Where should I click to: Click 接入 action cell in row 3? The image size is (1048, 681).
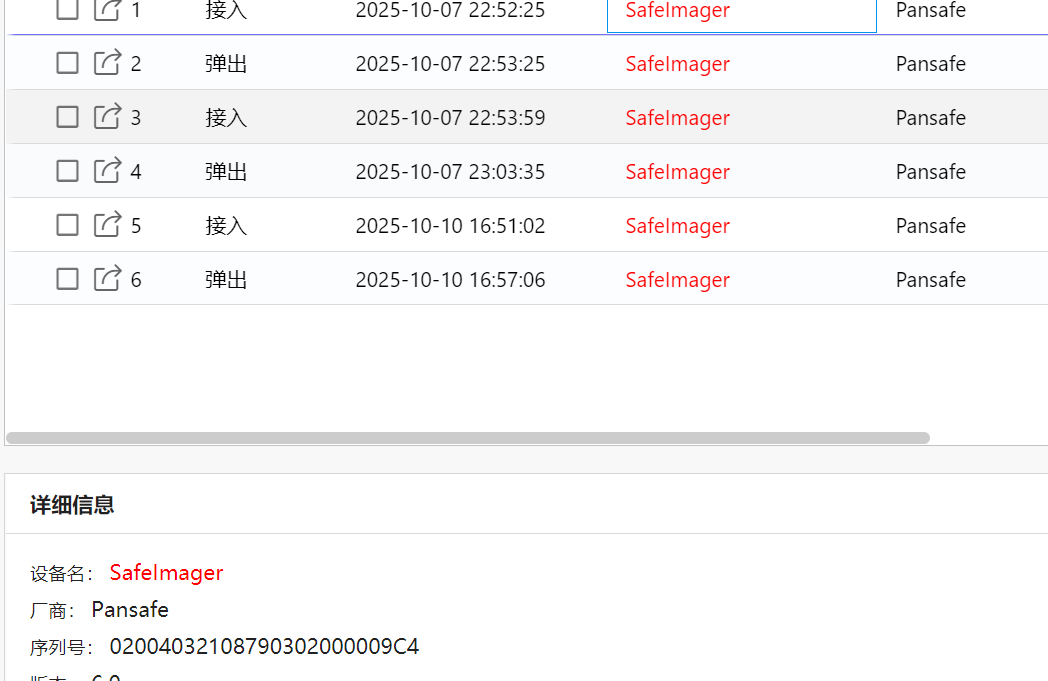[x=226, y=118]
